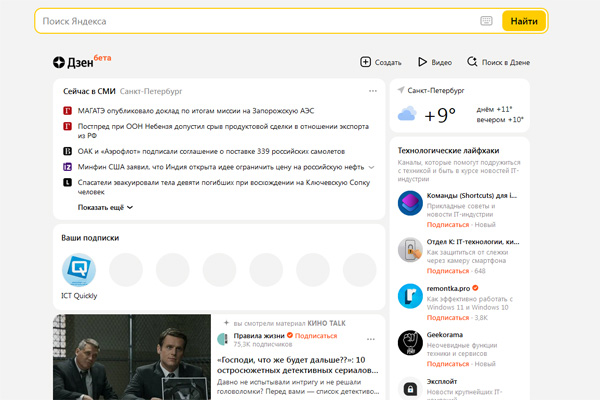
Task: Open the ICT Quickly subscription avatar
Action: (79, 269)
